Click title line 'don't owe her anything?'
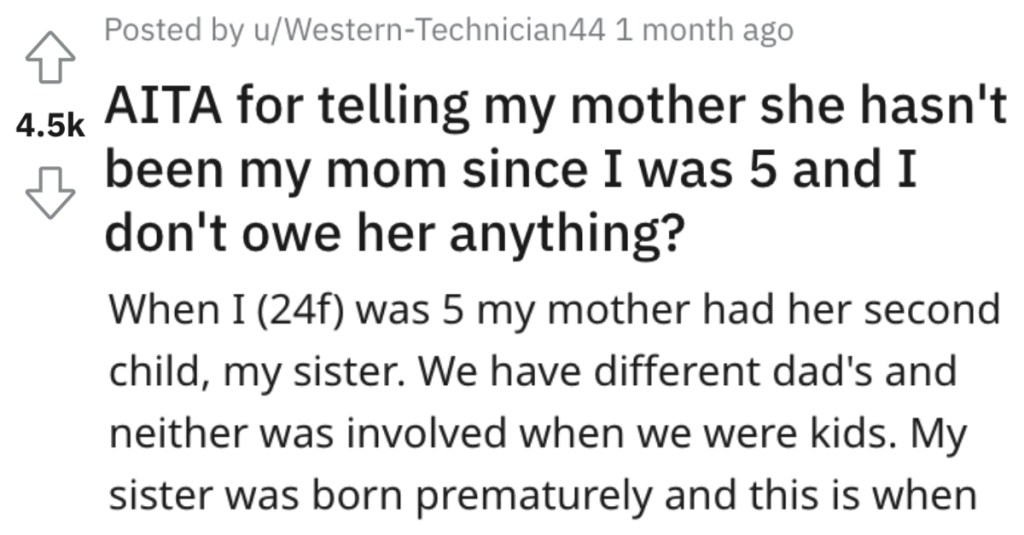The image size is (1024, 535). tap(395, 233)
